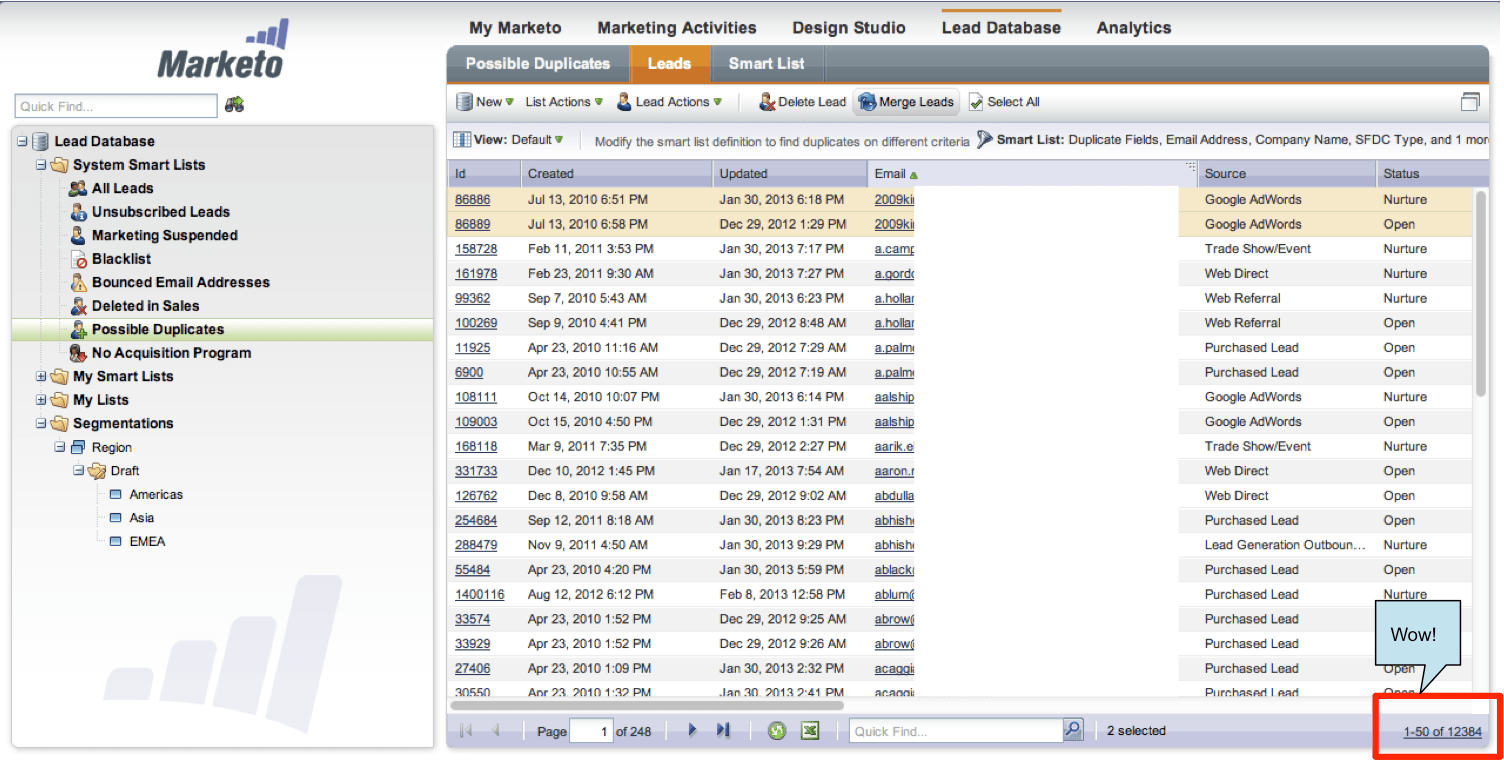This screenshot has height=760, width=1504.
Task: Click the 1-50 of 12384 link
Action: (x=1442, y=731)
